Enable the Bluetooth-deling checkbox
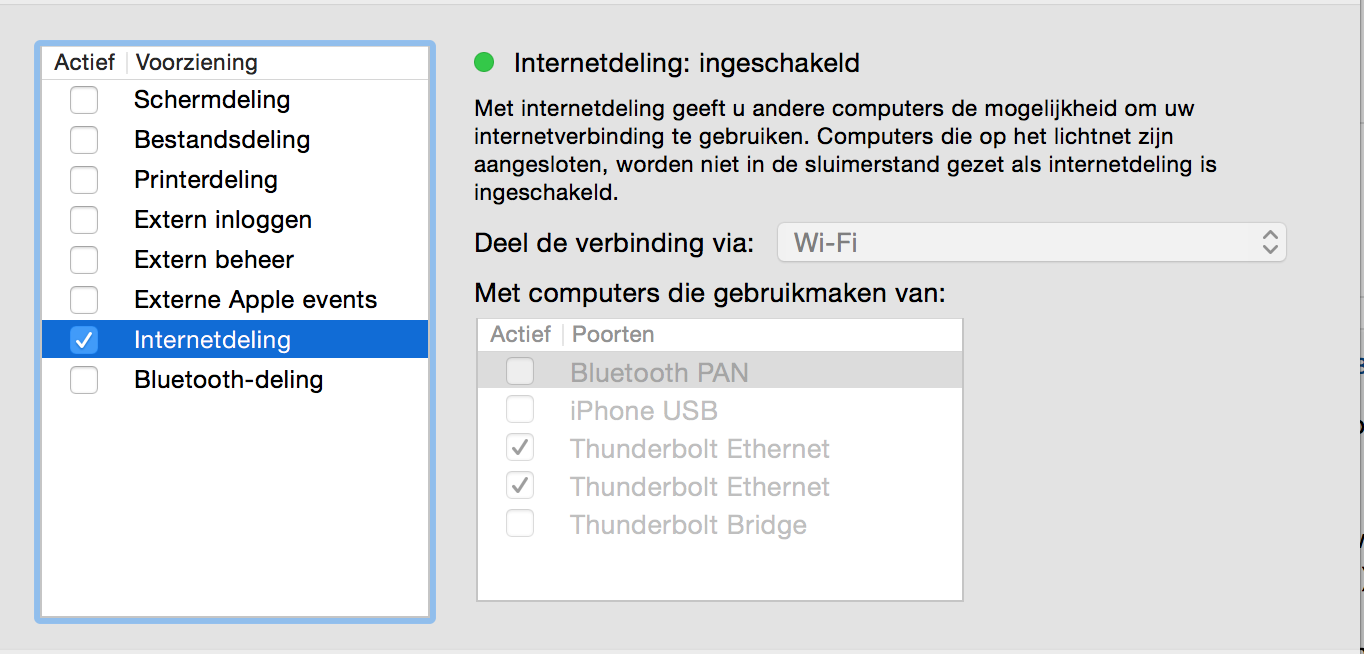Viewport: 1364px width, 654px height. (84, 380)
